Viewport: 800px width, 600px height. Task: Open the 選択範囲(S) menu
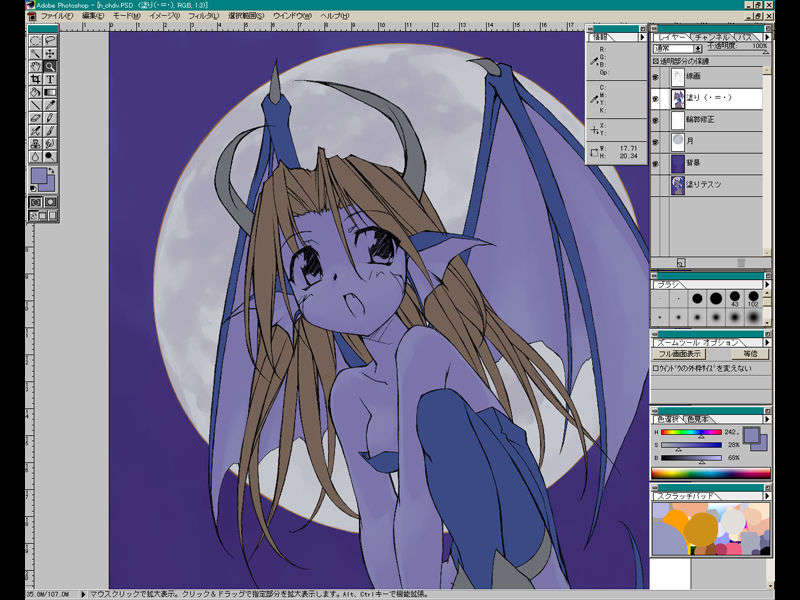coord(245,16)
